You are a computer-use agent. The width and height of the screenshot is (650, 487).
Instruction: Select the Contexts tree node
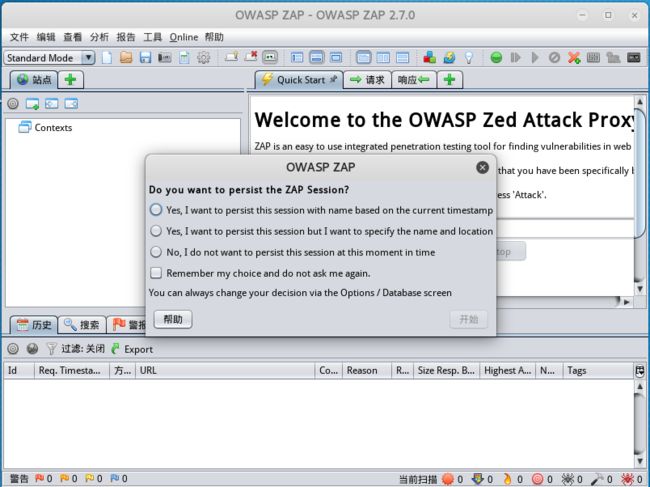[x=46, y=127]
